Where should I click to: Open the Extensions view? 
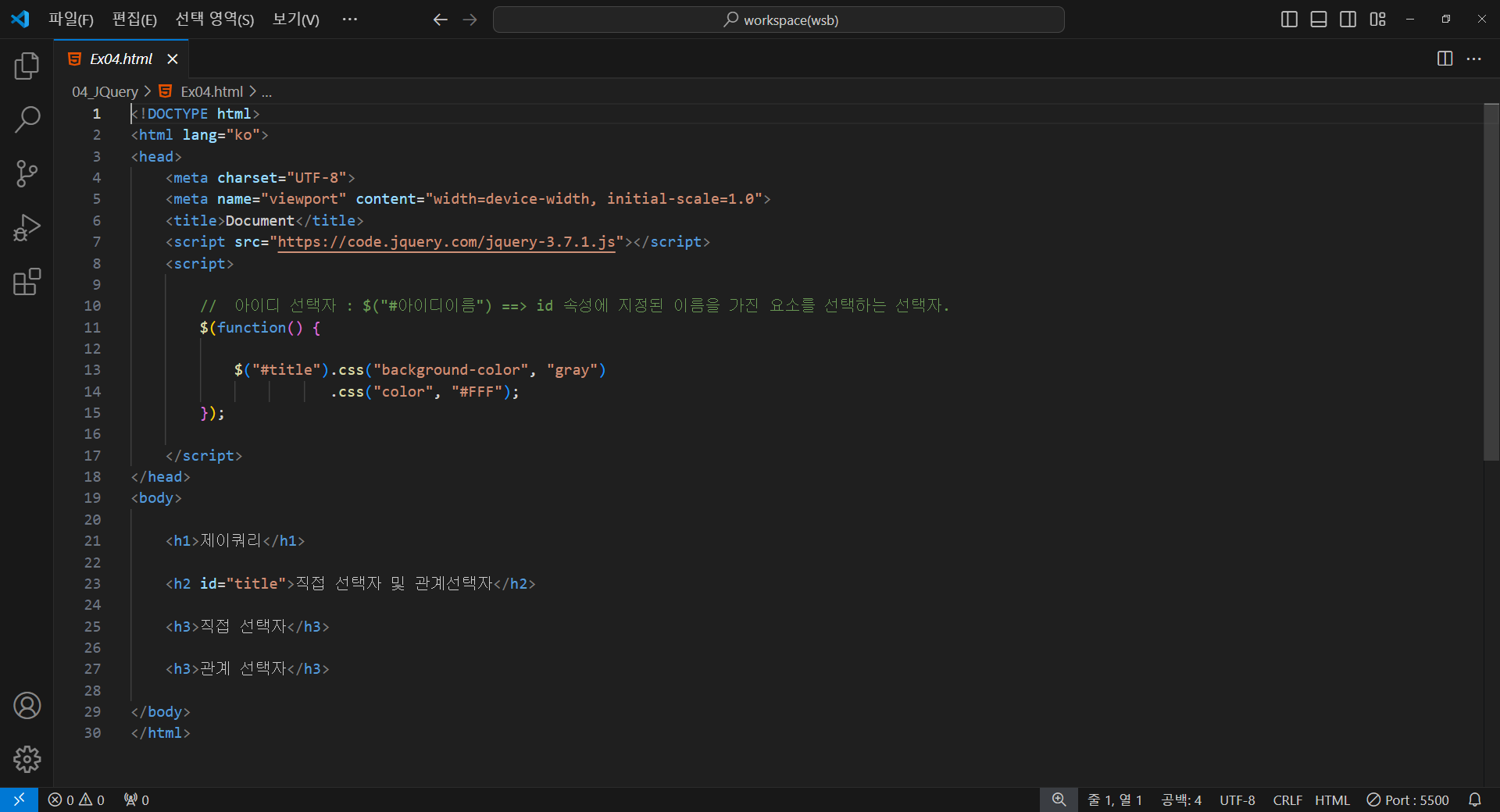[27, 282]
